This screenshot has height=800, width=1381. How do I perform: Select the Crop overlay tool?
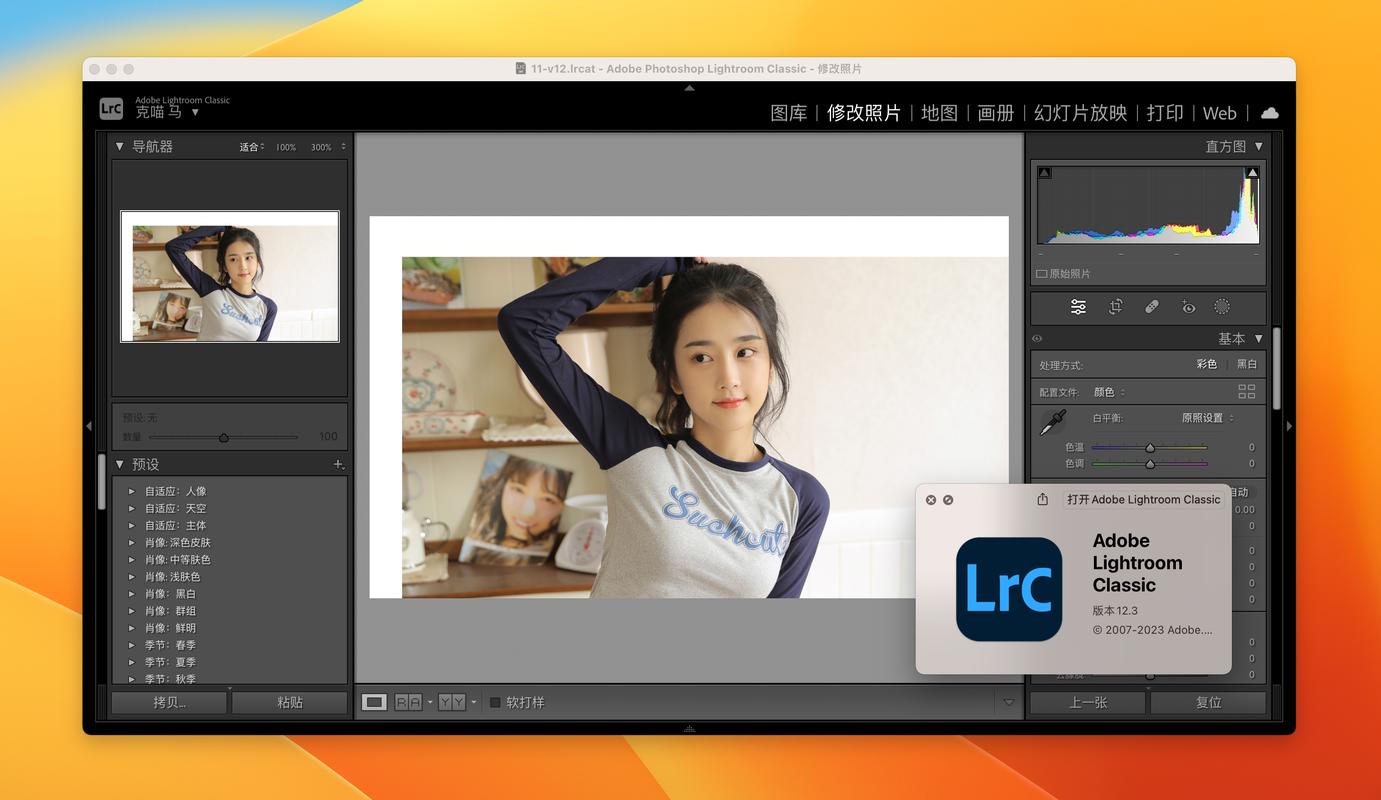[1115, 307]
